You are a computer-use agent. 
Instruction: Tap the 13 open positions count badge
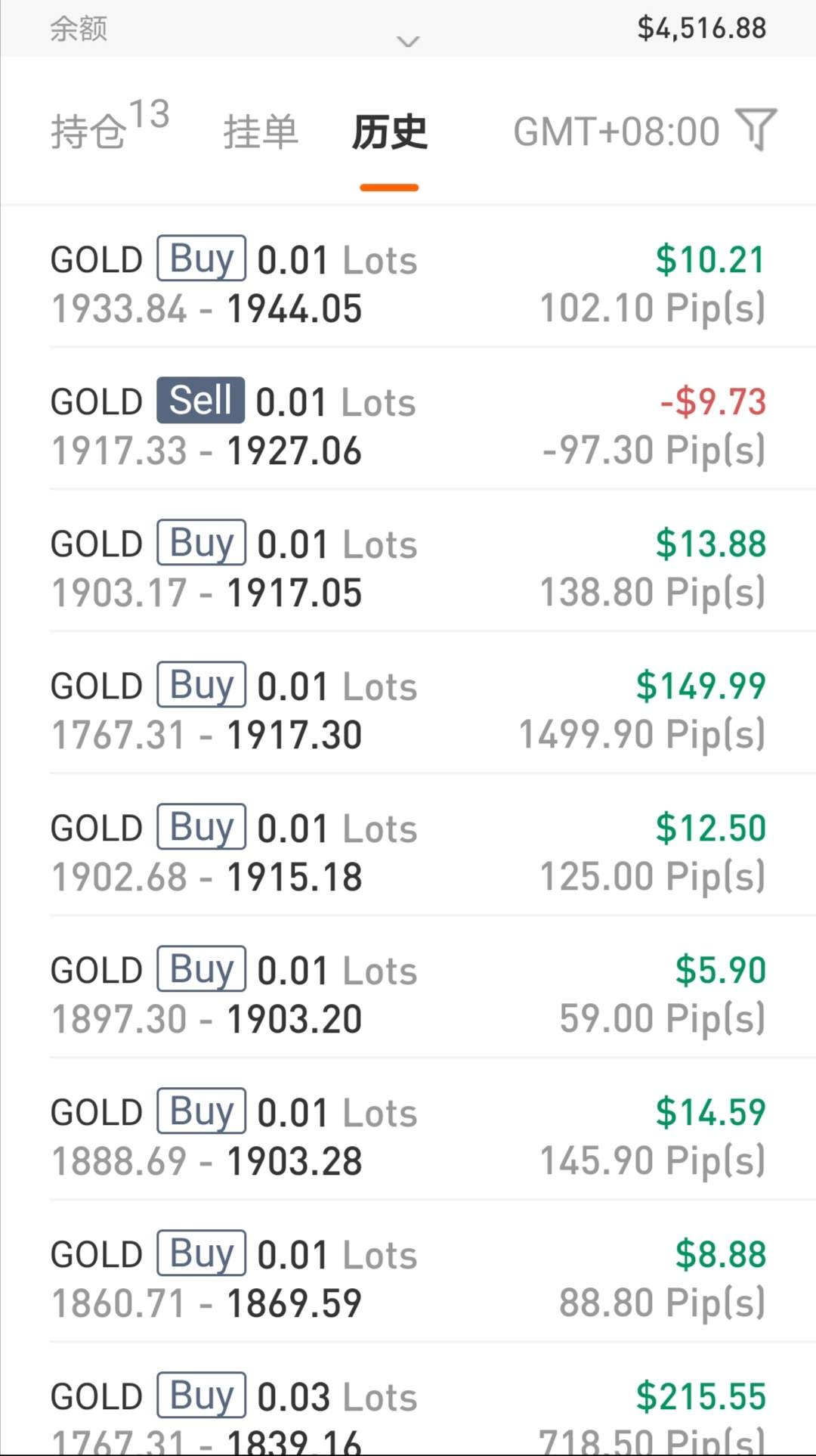coord(149,114)
